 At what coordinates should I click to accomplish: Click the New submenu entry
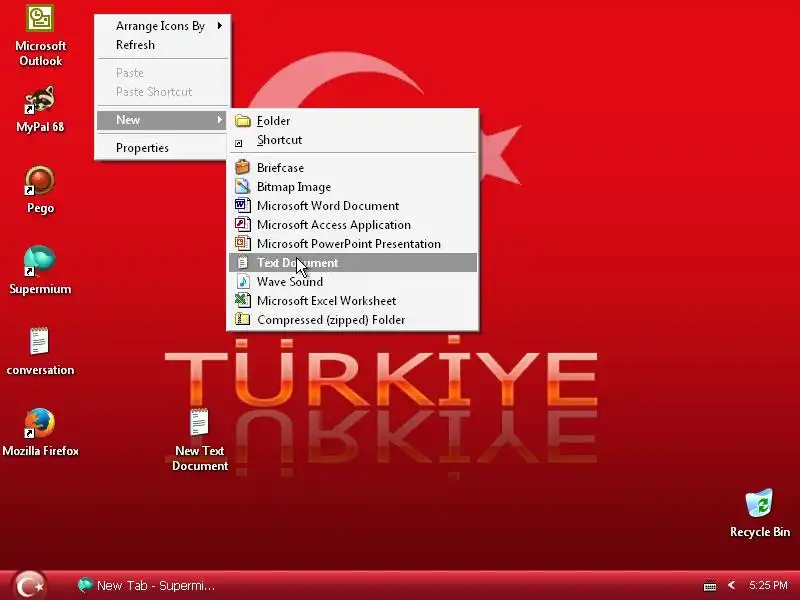tap(163, 120)
